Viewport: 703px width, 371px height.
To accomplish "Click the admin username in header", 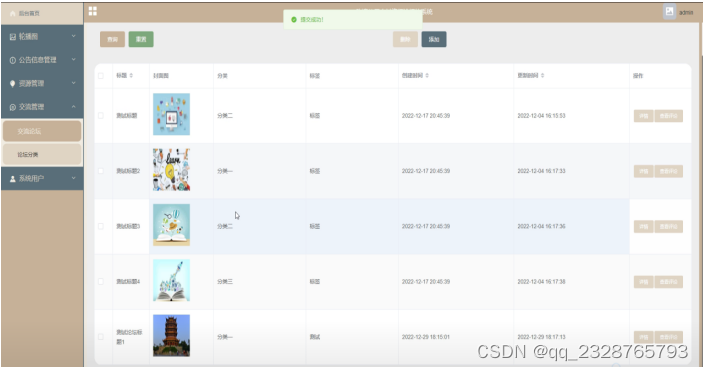I will 686,12.
